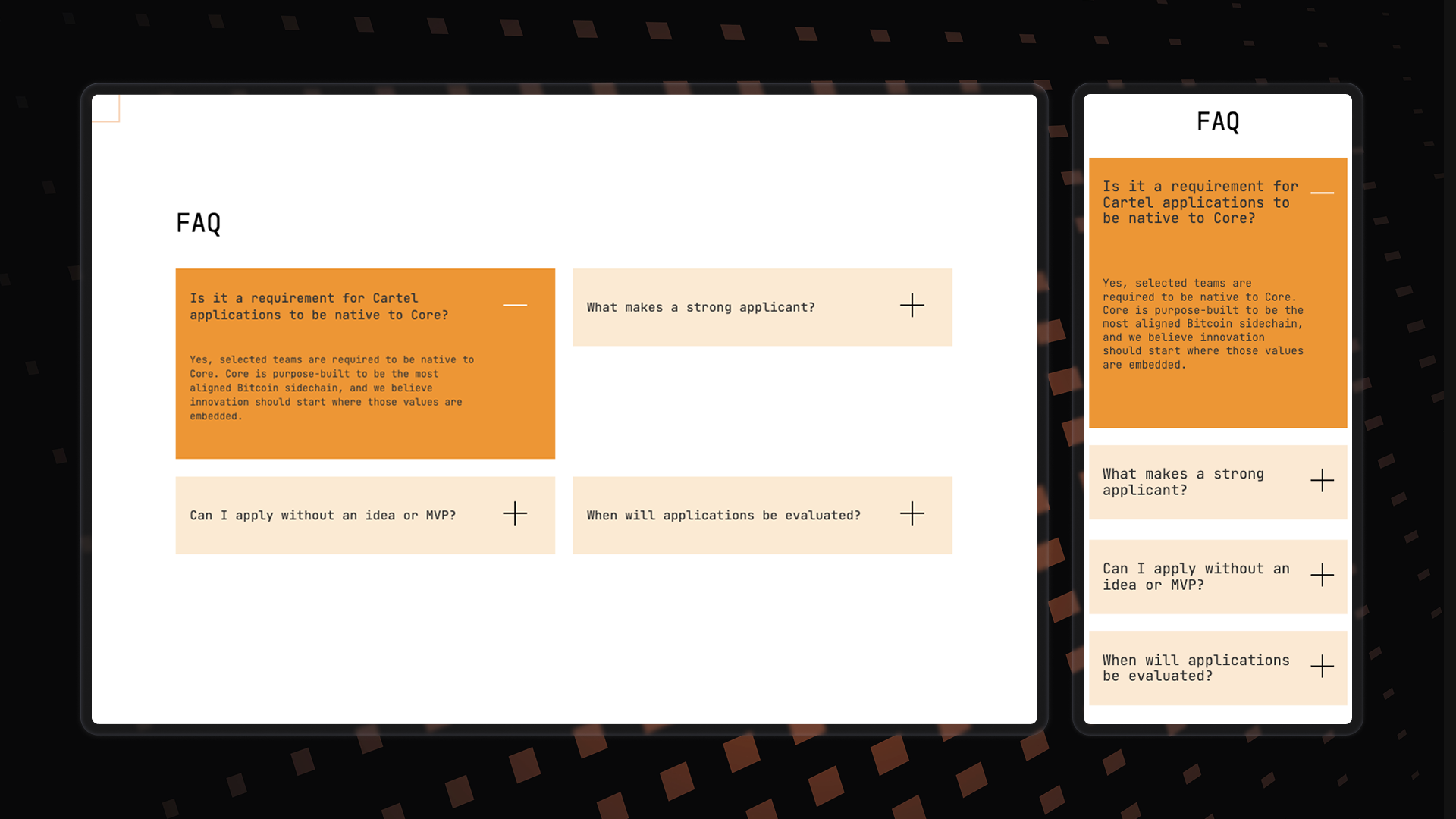Click plus icon beside 'What makes a strong applicant?' desktop
This screenshot has width=1456, height=819.
(912, 306)
